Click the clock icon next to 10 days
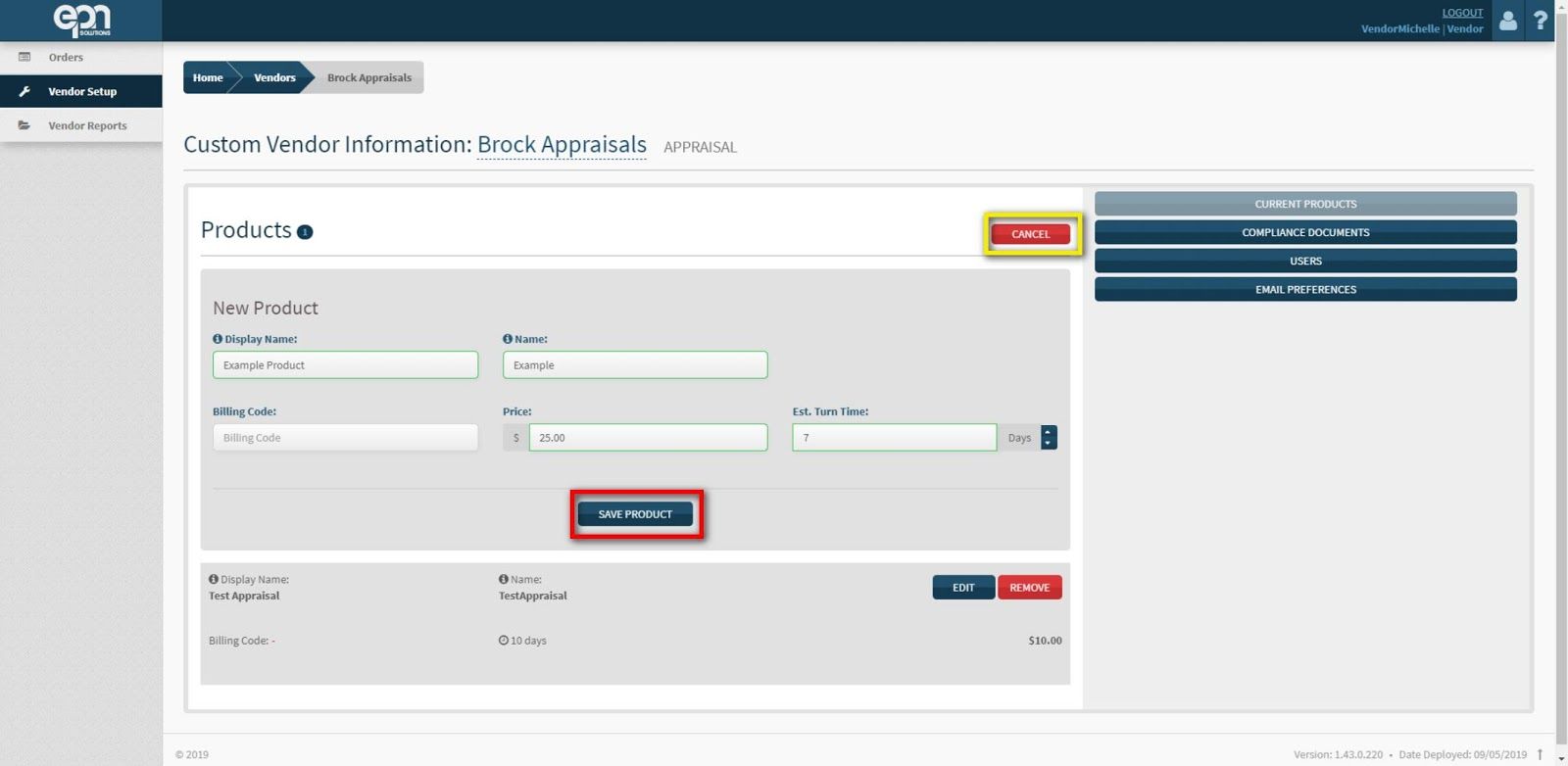The image size is (1568, 766). coord(504,641)
